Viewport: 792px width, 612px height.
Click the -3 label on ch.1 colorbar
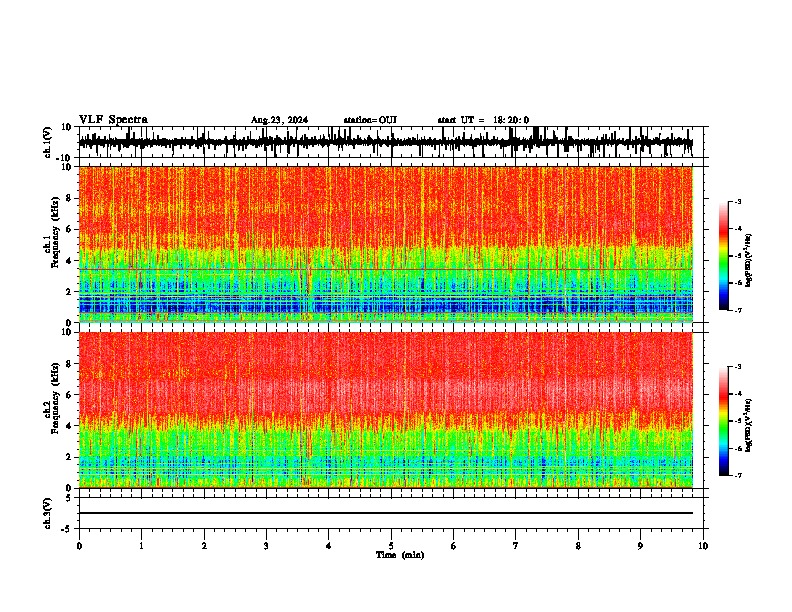tap(737, 201)
